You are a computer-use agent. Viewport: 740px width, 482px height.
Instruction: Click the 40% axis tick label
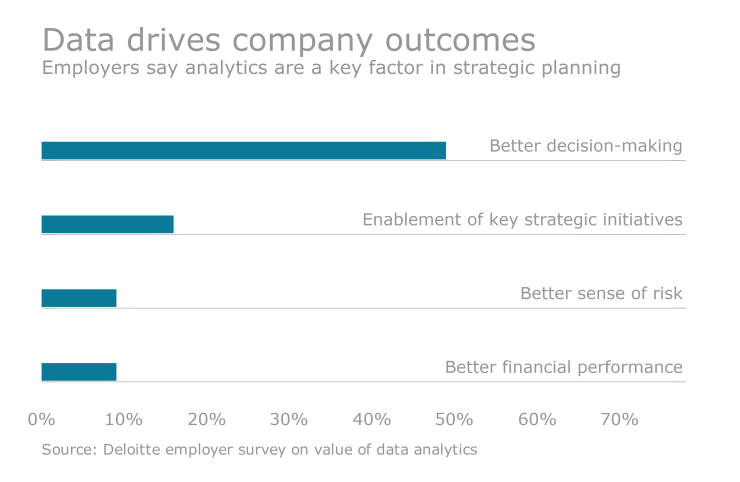click(x=371, y=419)
